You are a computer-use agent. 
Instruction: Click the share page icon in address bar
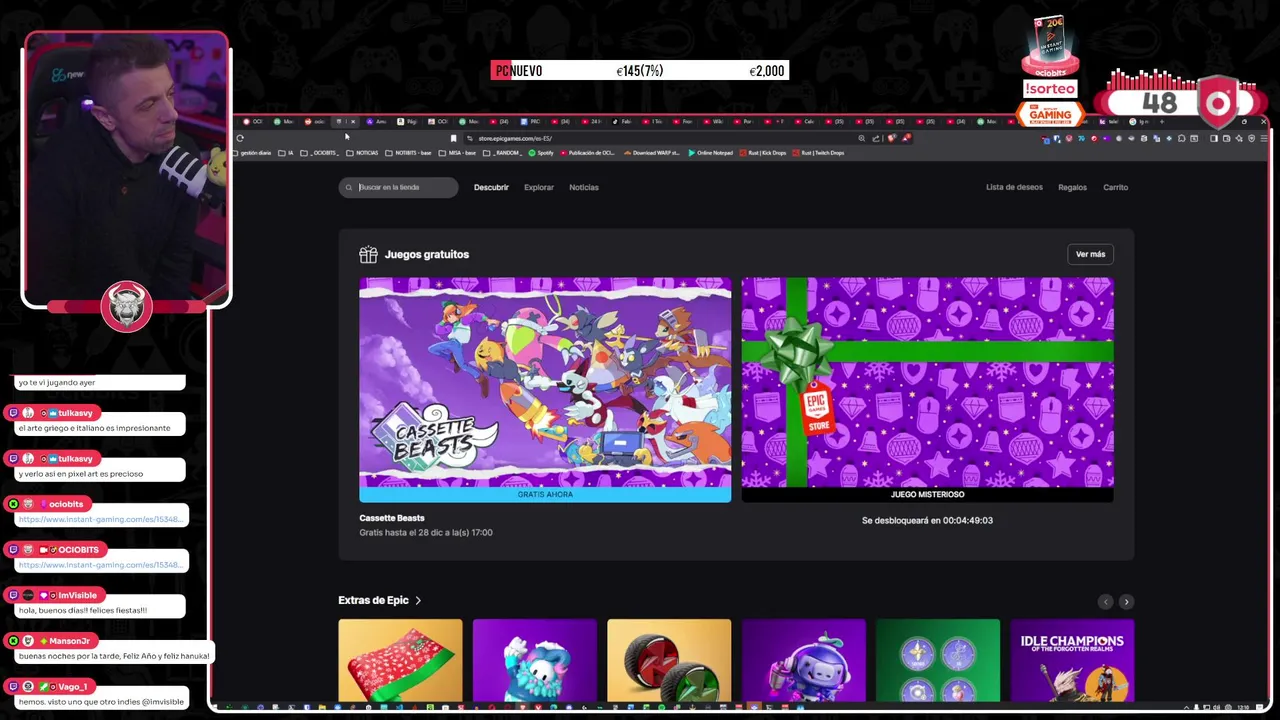pos(876,138)
